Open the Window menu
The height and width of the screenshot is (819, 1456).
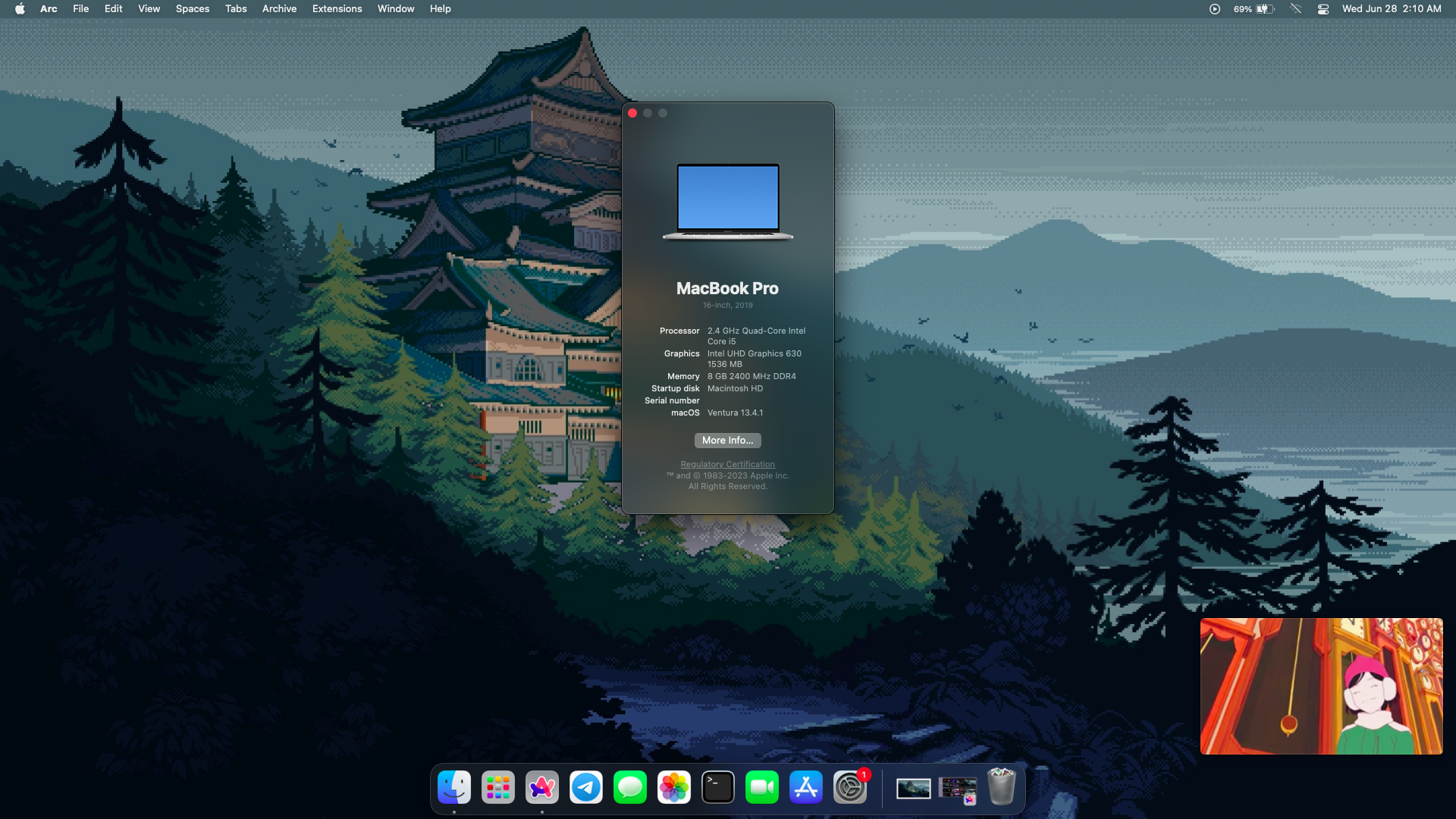click(396, 9)
